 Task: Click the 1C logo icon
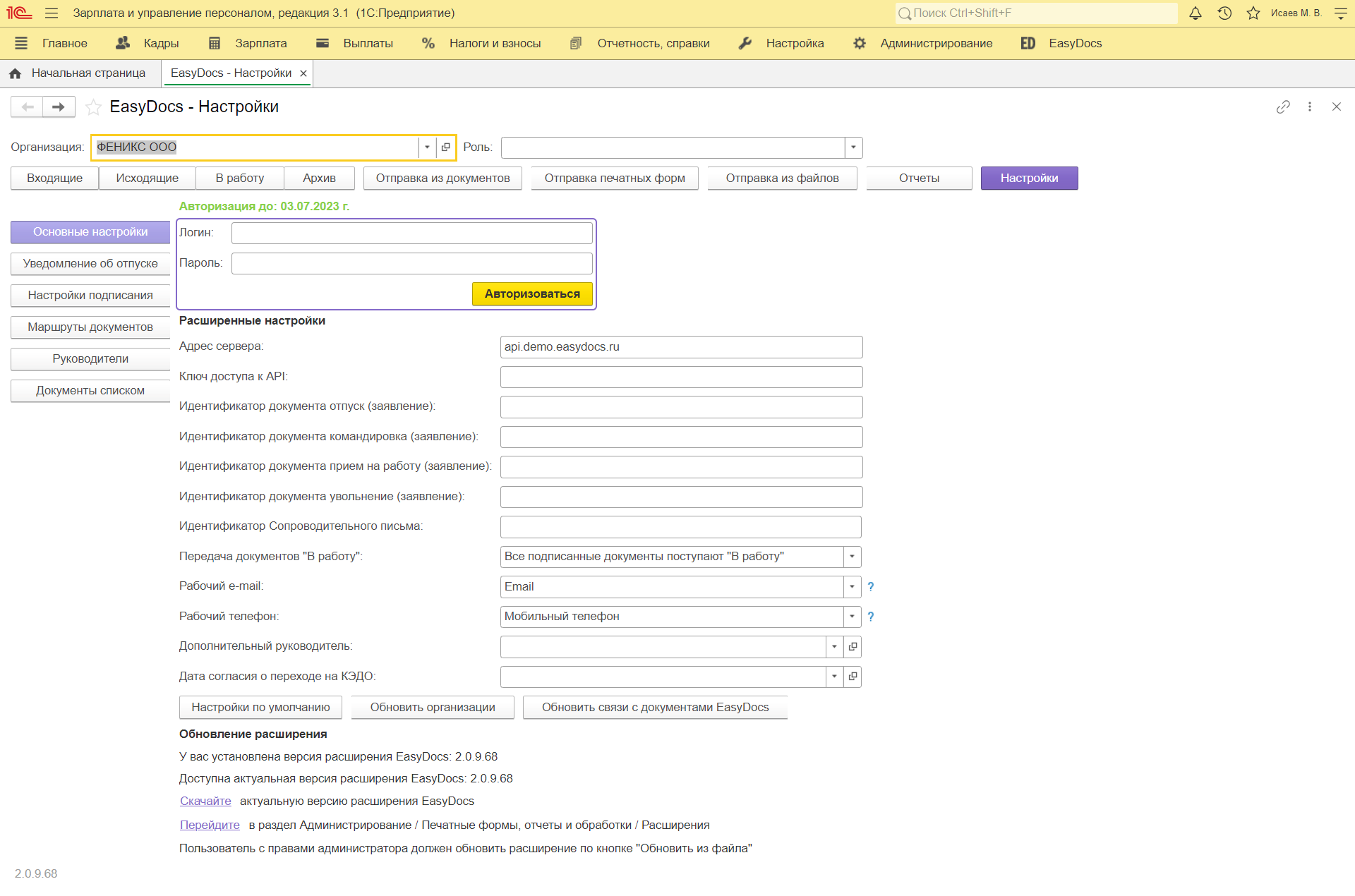(19, 13)
